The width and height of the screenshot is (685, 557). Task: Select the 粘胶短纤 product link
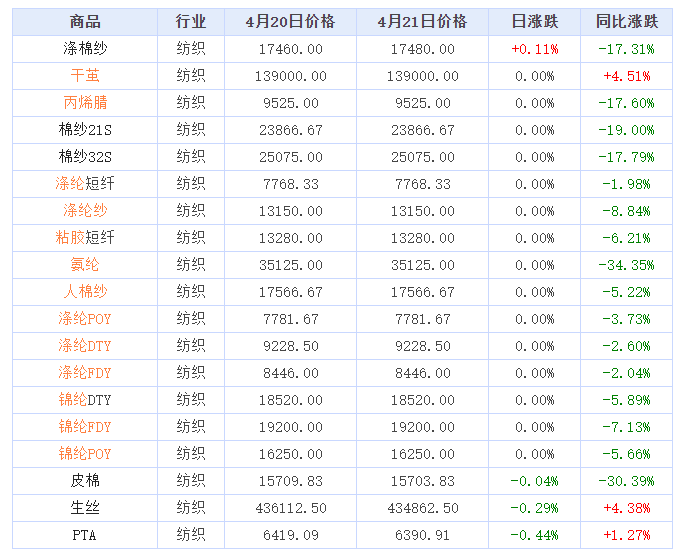(x=85, y=238)
